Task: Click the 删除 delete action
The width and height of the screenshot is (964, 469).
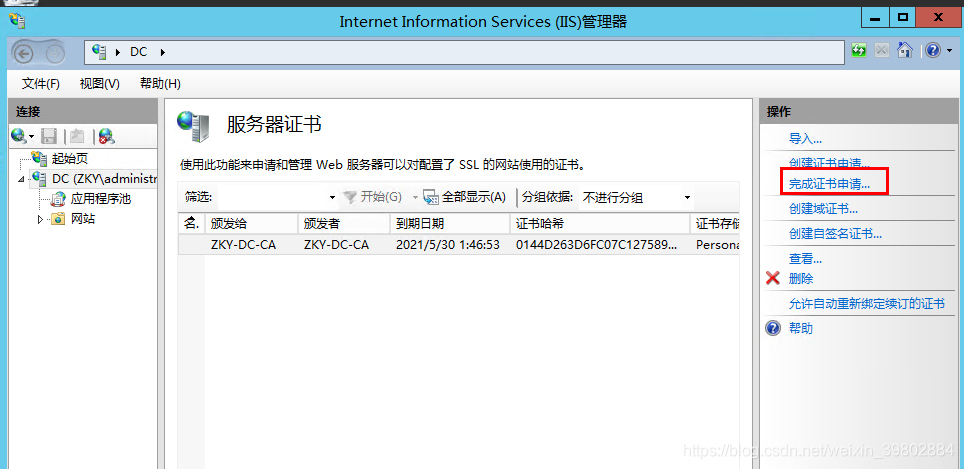Action: [x=801, y=278]
